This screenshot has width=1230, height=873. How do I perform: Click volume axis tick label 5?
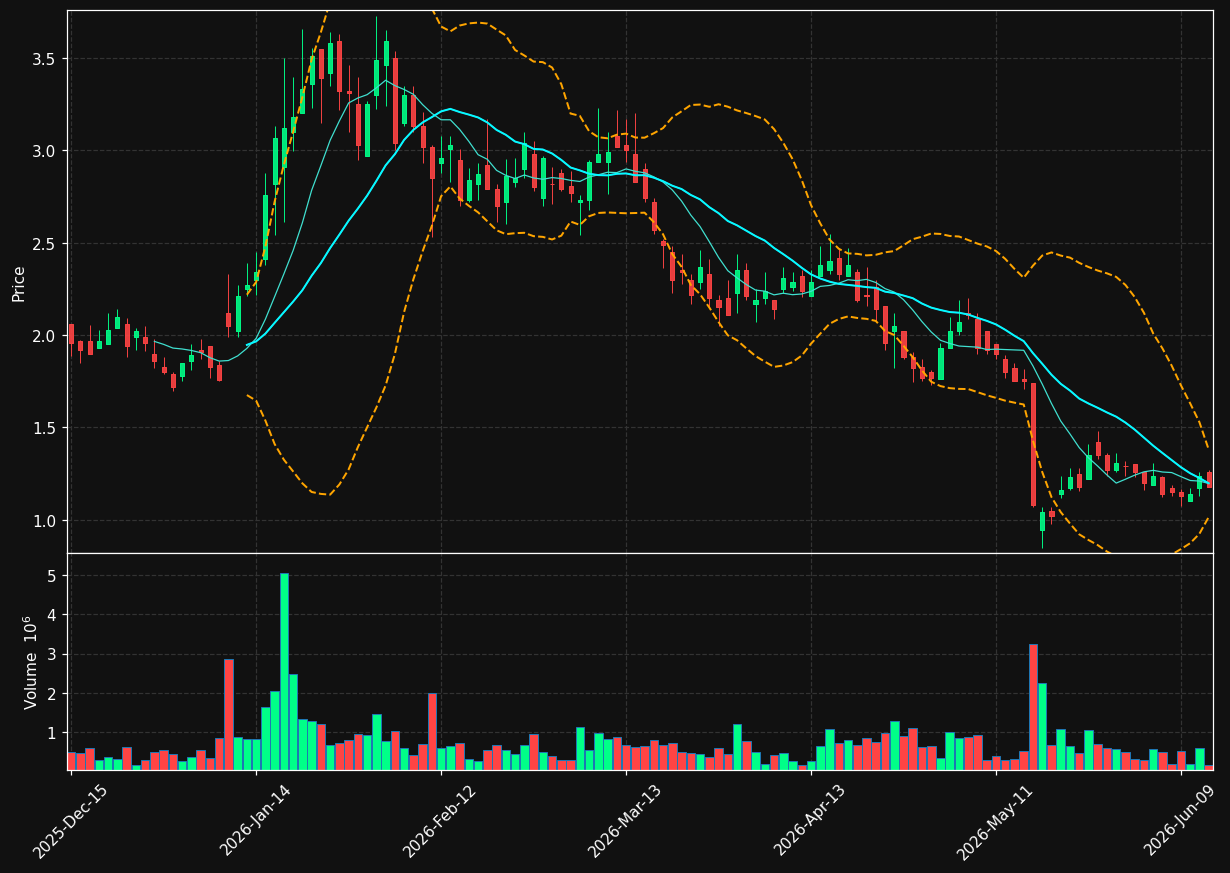pos(50,576)
